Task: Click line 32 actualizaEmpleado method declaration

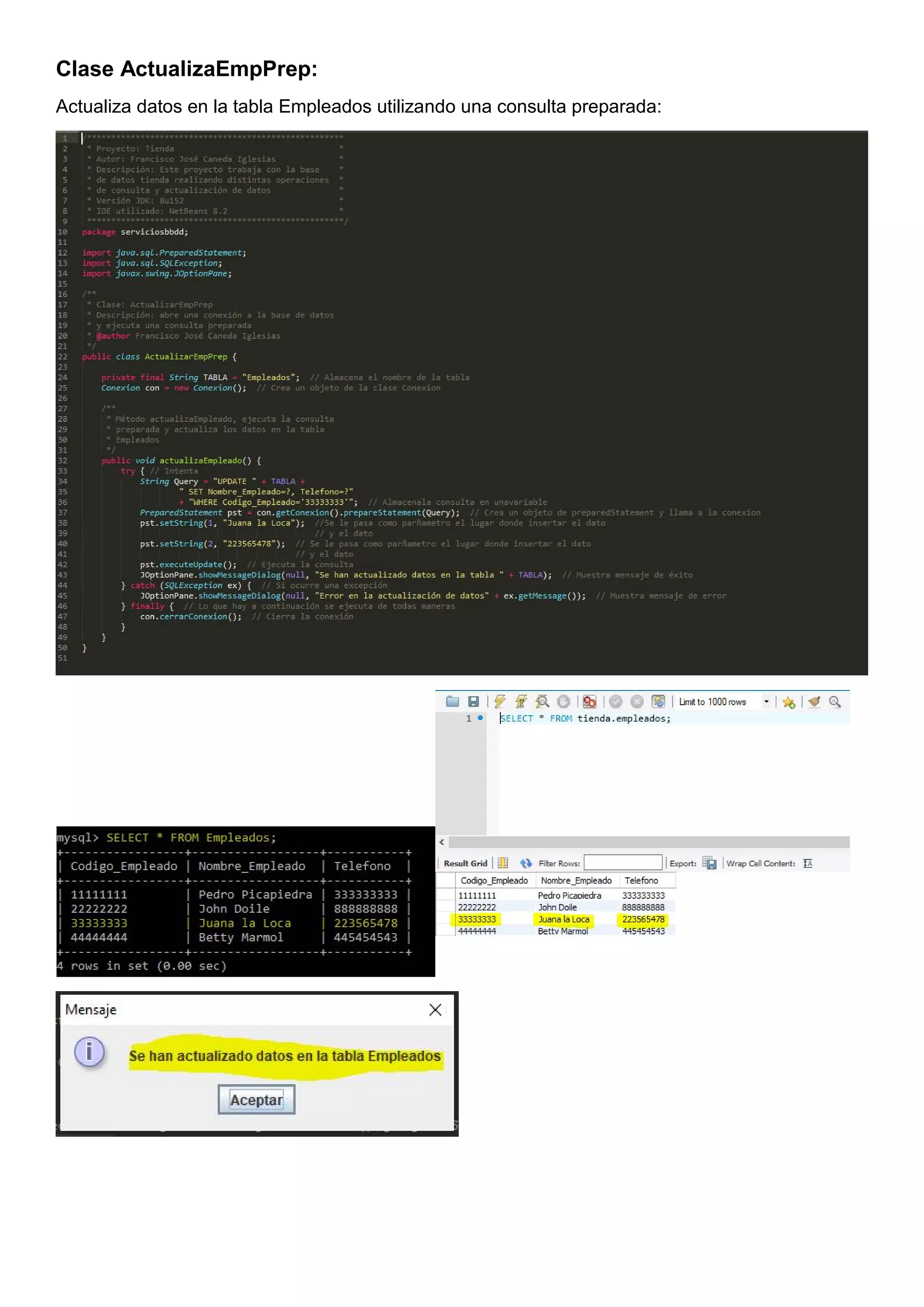Action: (x=181, y=460)
